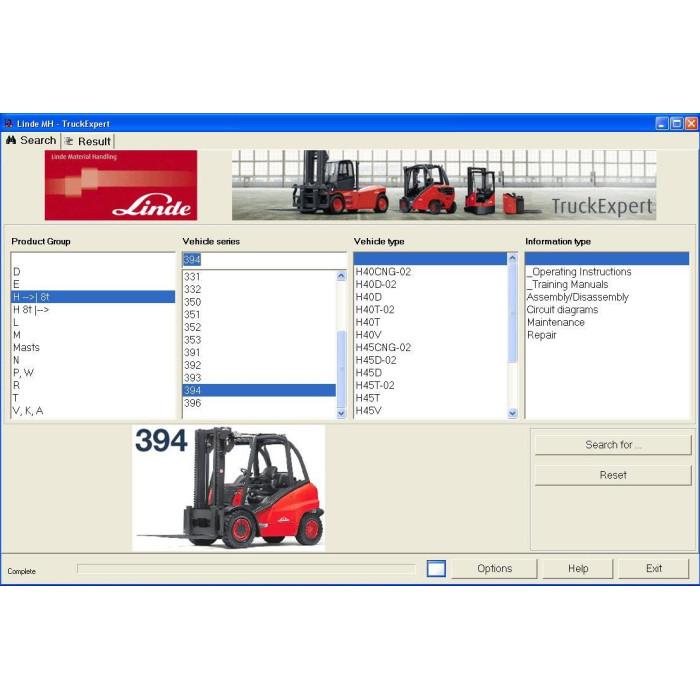Click the Reset button
The width and height of the screenshot is (700, 700).
click(x=612, y=475)
